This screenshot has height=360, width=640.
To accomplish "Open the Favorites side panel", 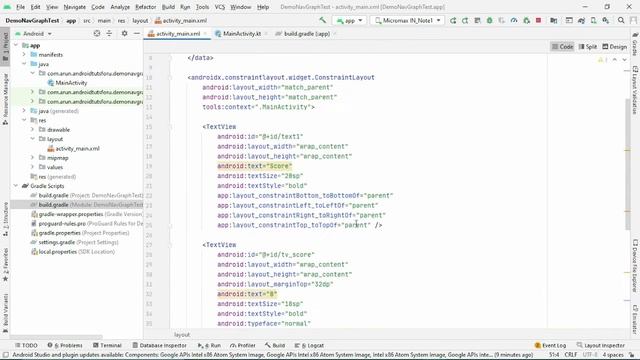I will [5, 265].
